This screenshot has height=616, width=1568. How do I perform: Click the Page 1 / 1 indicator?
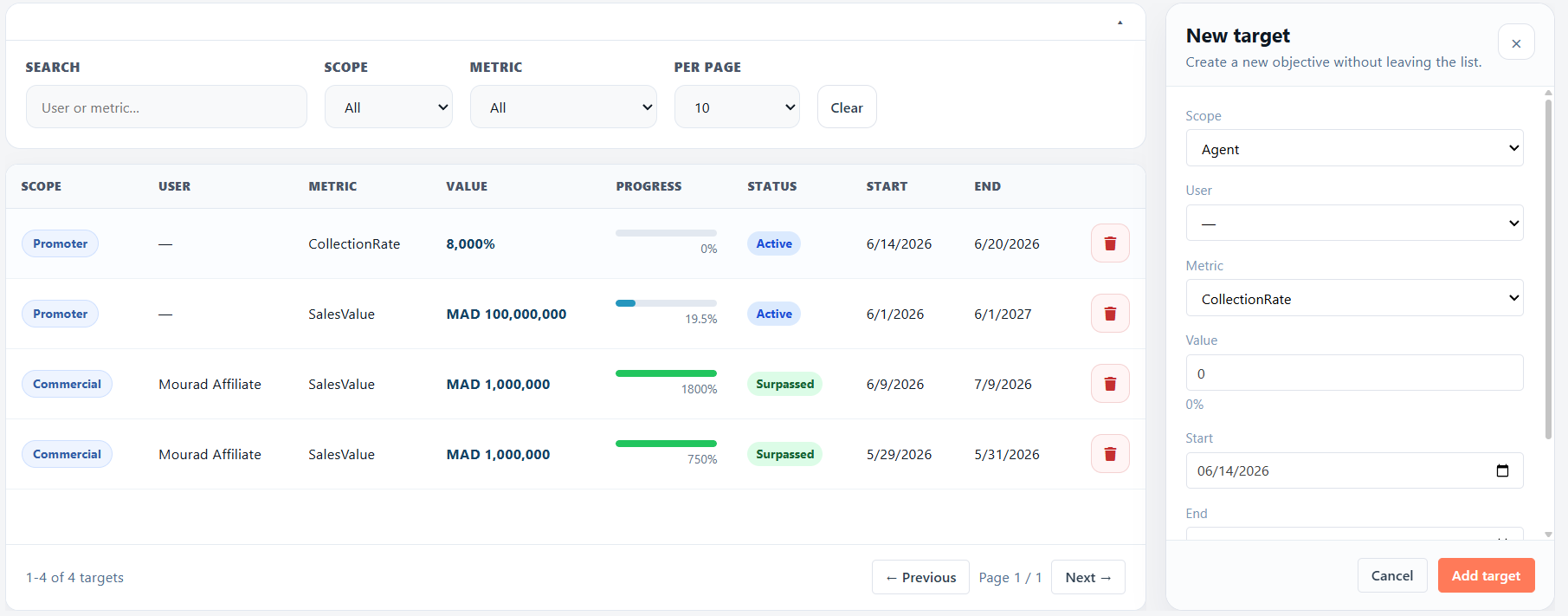[x=1010, y=578]
